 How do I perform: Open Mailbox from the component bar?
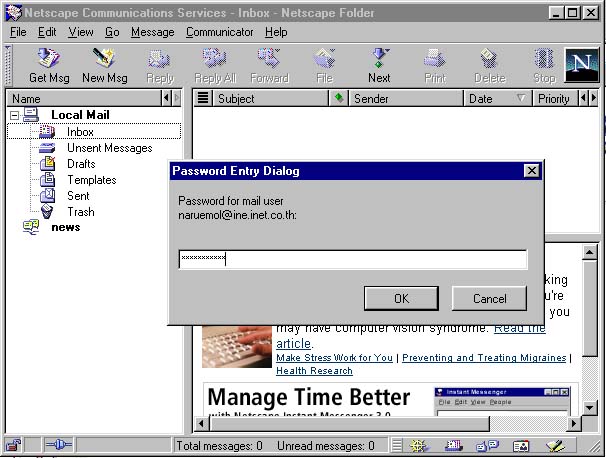point(454,446)
